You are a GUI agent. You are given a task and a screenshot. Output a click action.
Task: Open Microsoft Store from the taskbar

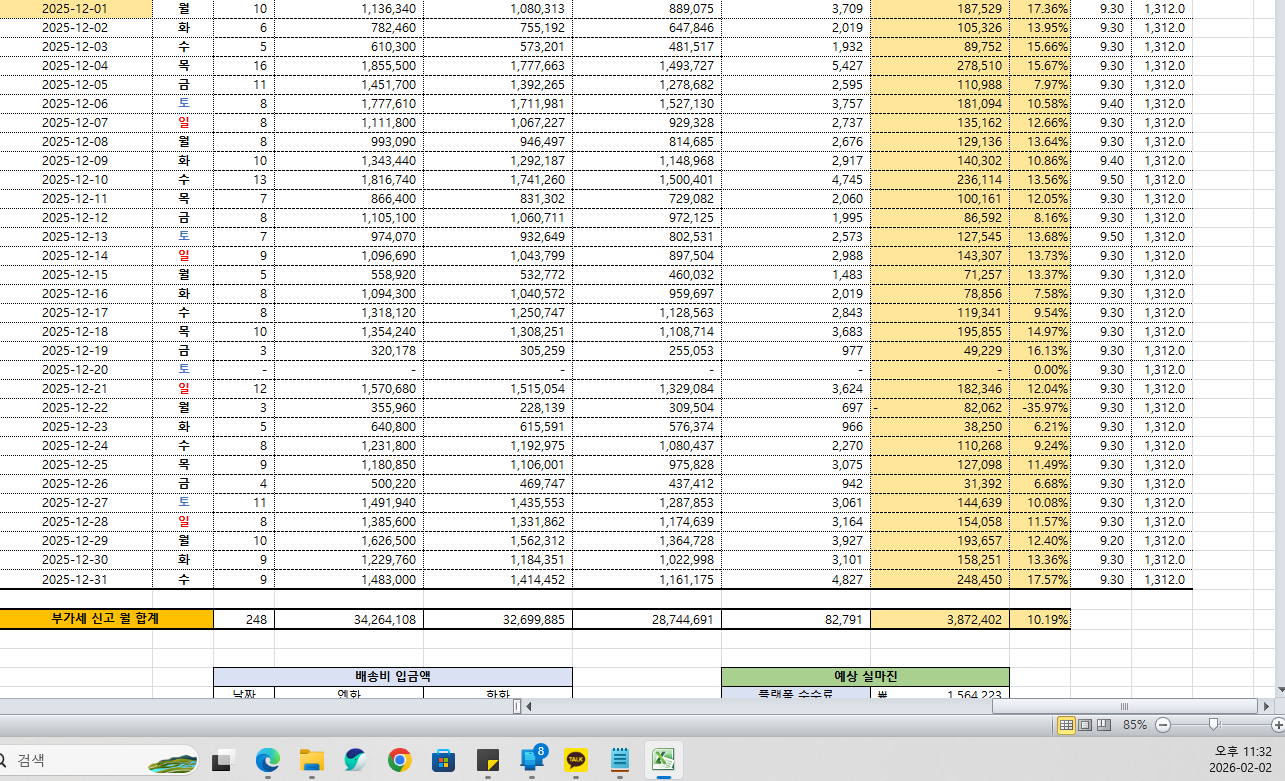tap(444, 761)
